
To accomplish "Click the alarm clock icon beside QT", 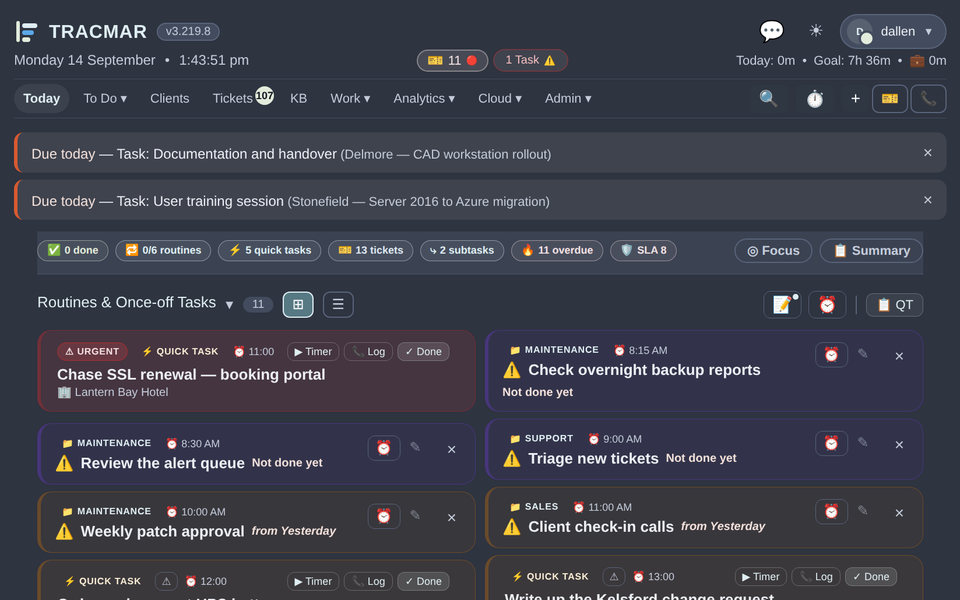I will click(x=827, y=304).
